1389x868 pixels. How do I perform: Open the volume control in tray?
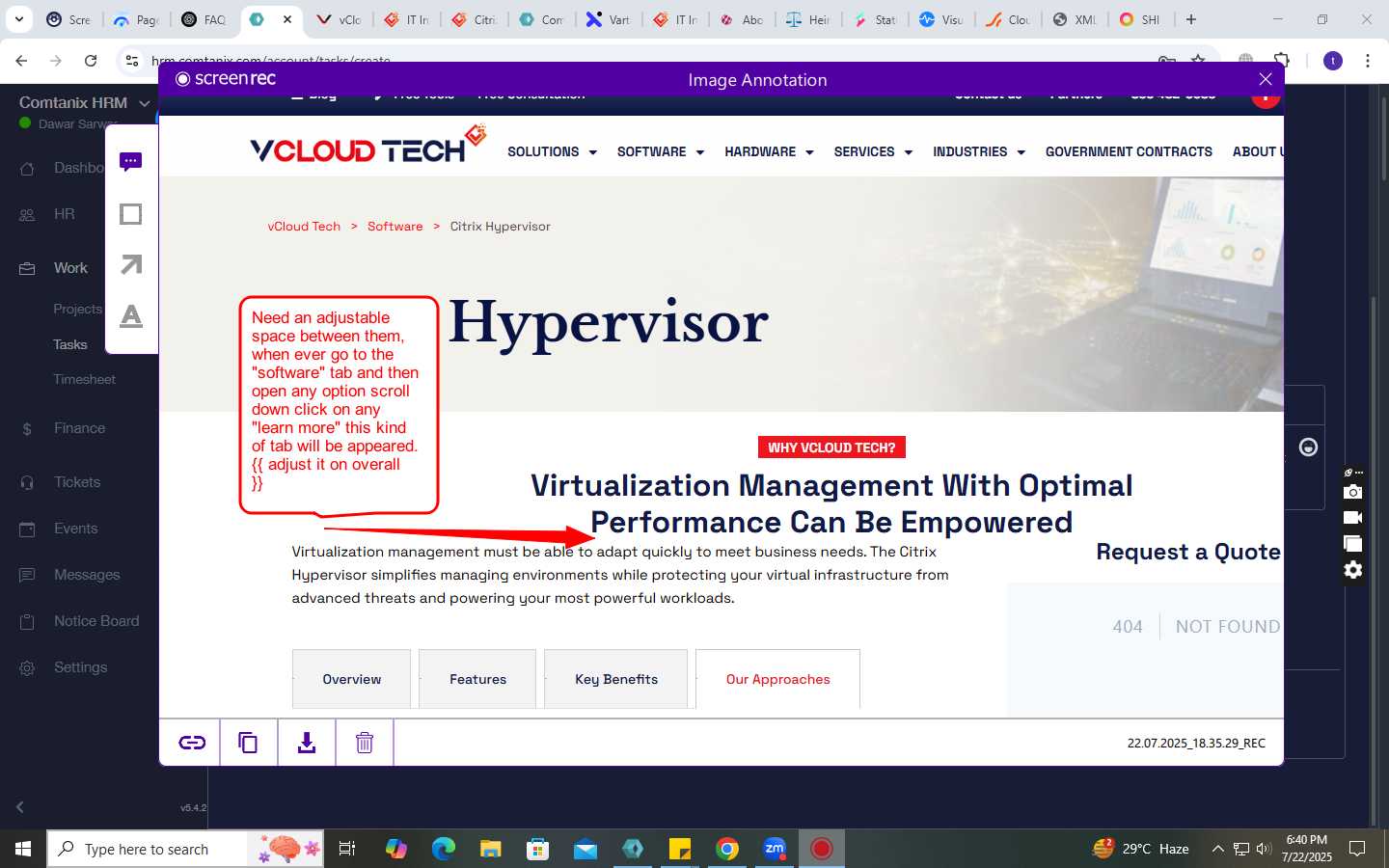point(1265,849)
